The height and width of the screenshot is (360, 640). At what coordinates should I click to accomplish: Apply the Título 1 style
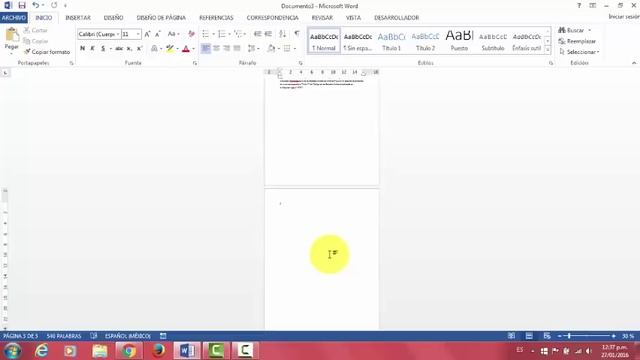tap(391, 41)
